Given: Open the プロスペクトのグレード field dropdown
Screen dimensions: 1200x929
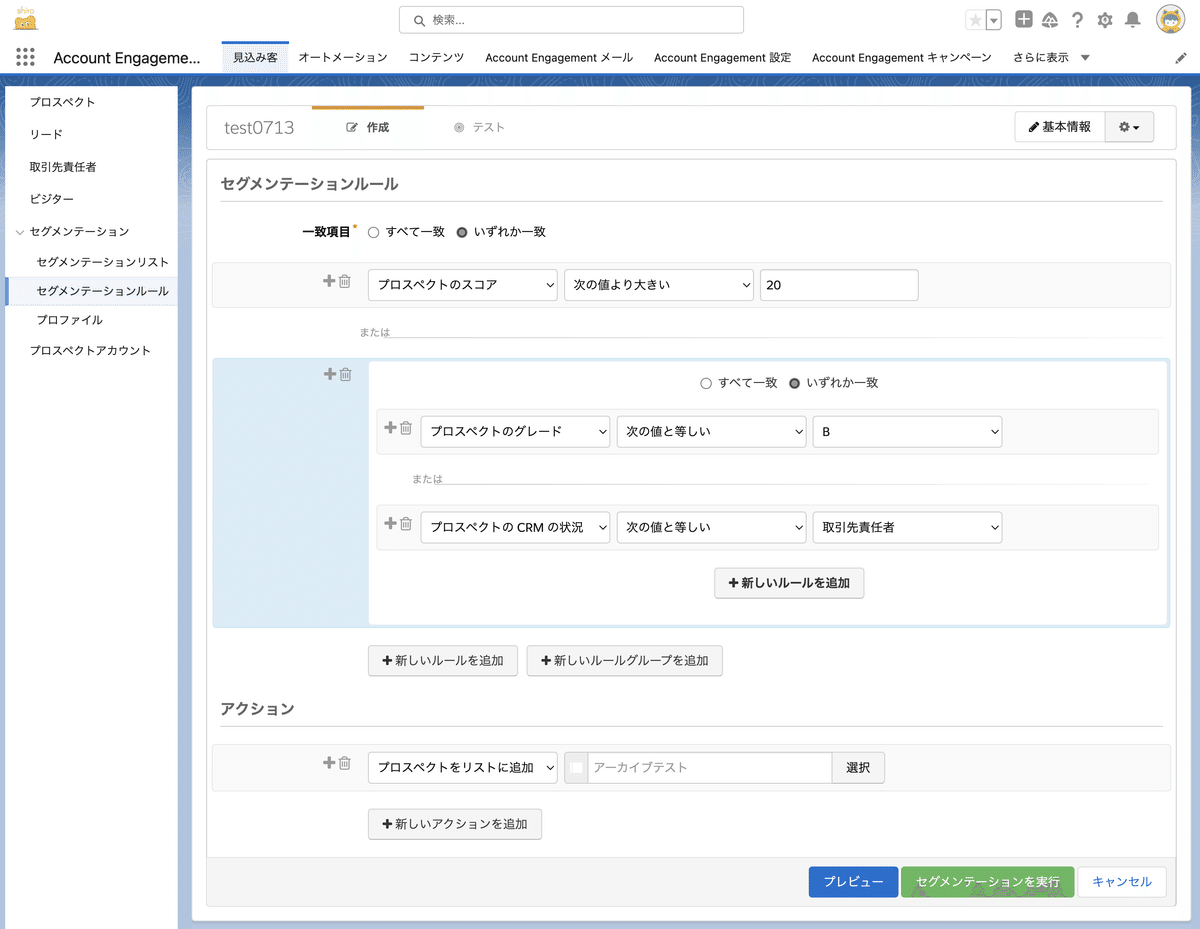Looking at the screenshot, I should click(x=515, y=432).
